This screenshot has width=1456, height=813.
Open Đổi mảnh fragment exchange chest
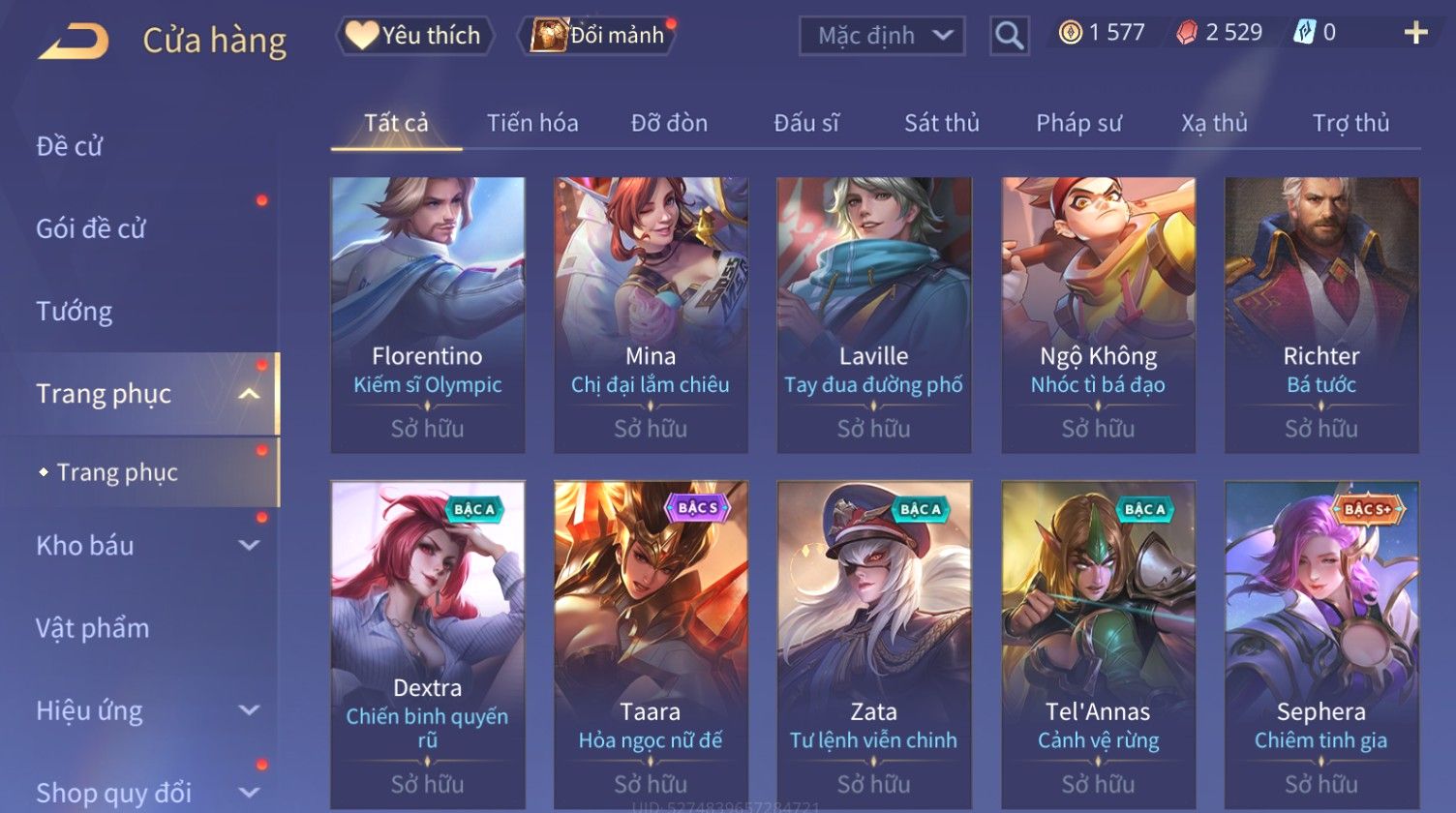tap(597, 36)
